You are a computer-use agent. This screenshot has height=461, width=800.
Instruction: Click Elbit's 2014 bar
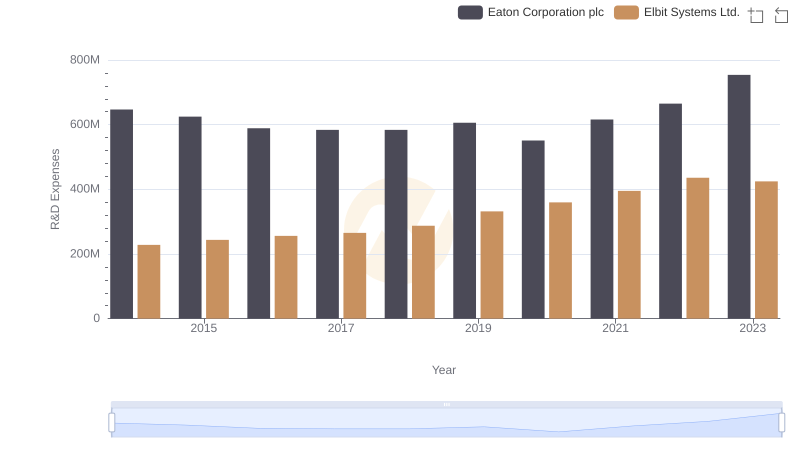click(x=149, y=281)
